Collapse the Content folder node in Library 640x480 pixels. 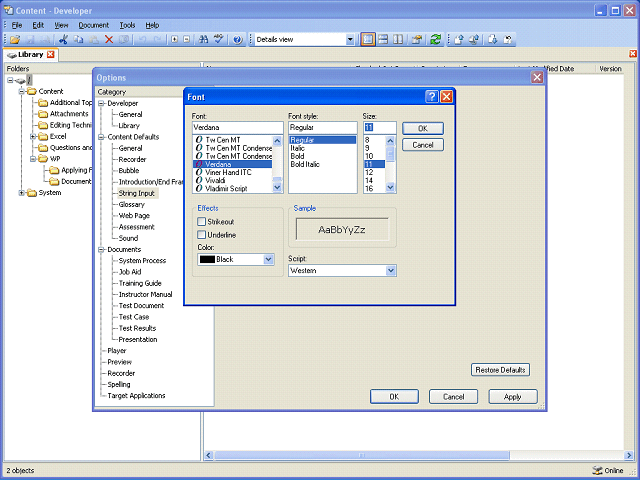click(22, 91)
